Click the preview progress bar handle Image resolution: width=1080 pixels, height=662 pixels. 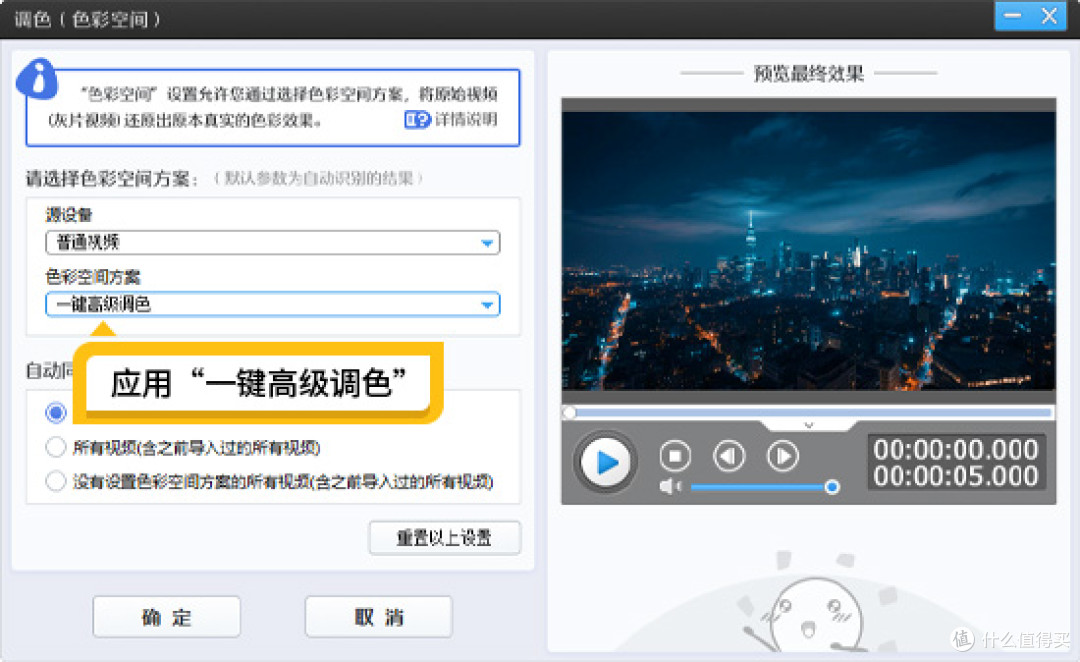click(x=570, y=413)
